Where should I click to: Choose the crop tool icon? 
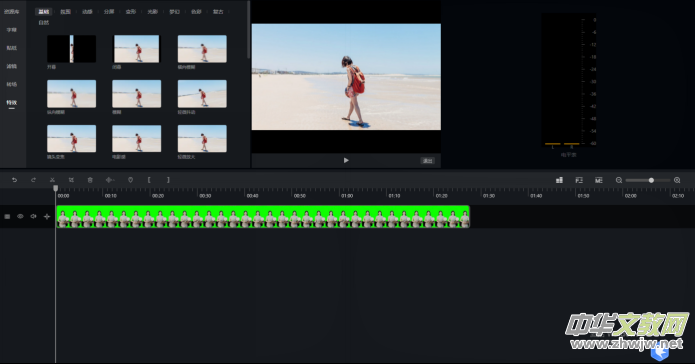point(71,180)
